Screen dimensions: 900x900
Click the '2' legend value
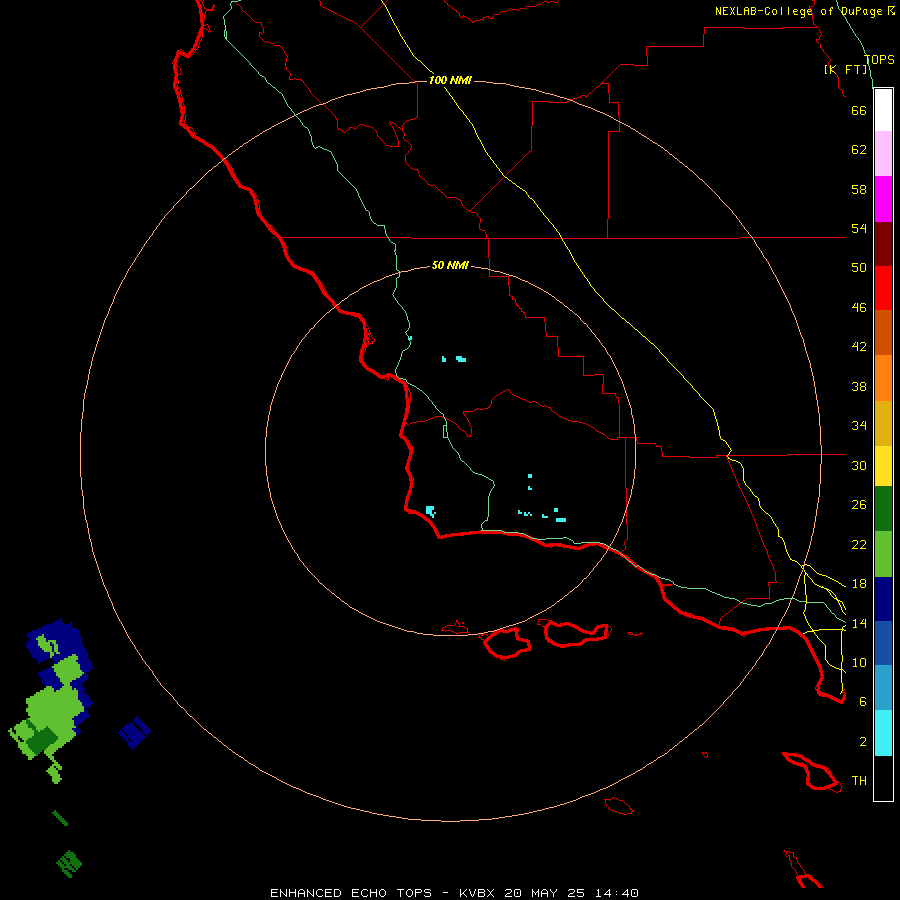863,742
